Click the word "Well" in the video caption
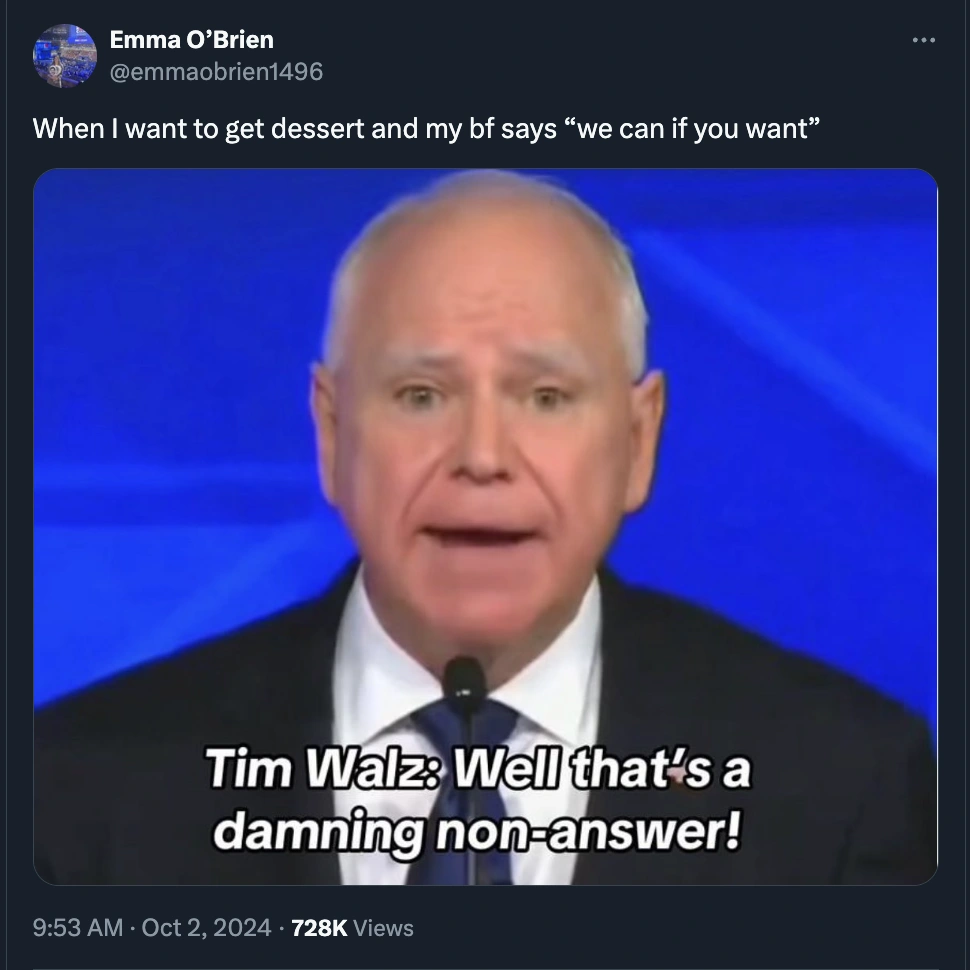The width and height of the screenshot is (970, 970). (x=507, y=768)
